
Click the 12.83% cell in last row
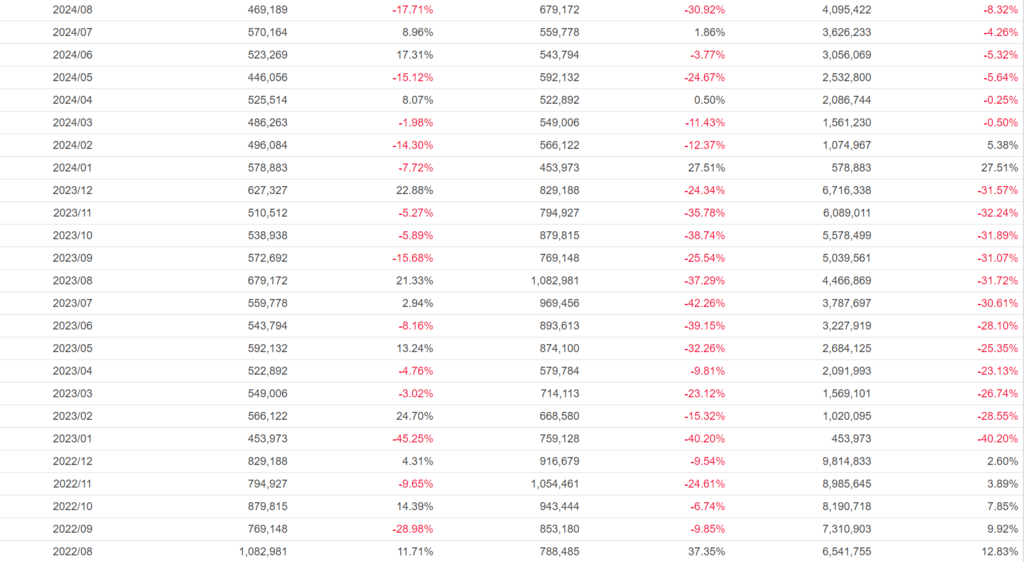(x=999, y=552)
